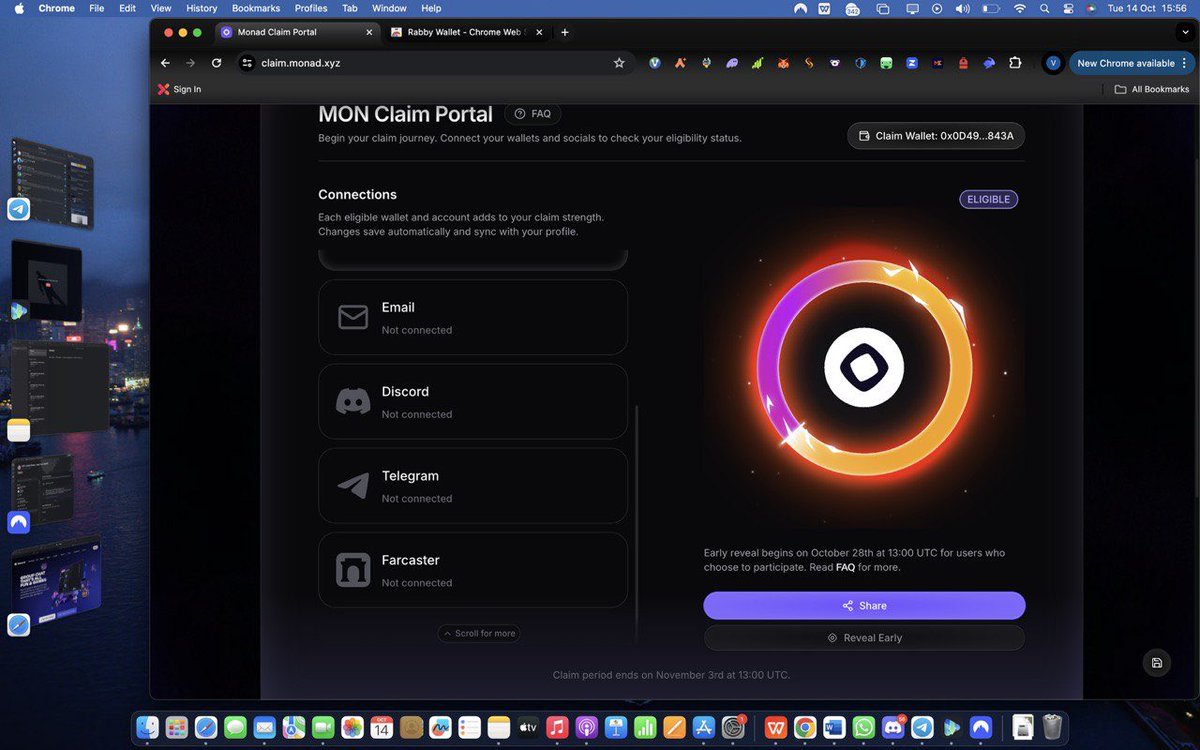This screenshot has height=750, width=1200.
Task: Open Wi-Fi status in menu bar
Action: click(x=1019, y=8)
